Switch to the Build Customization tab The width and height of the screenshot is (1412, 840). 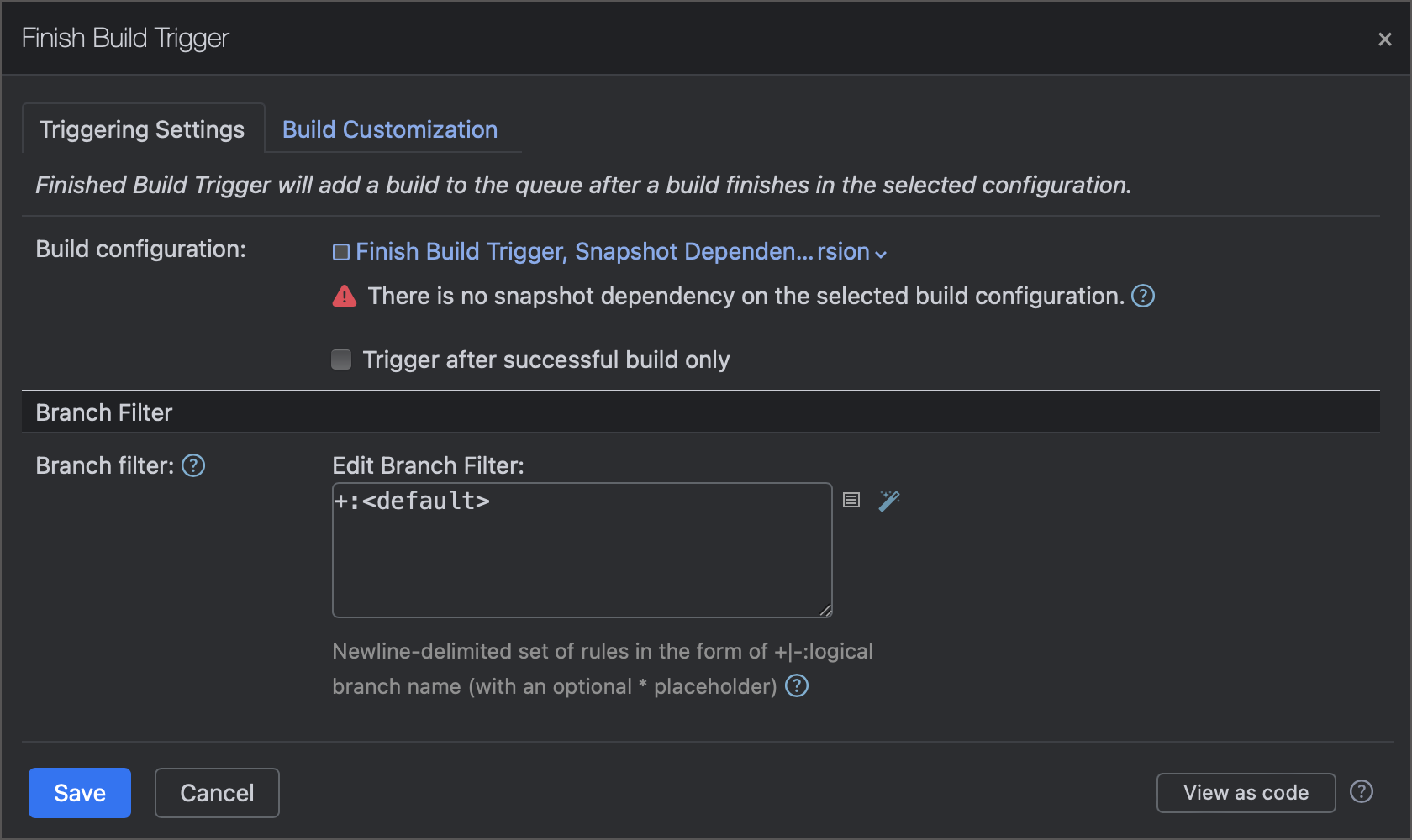click(390, 129)
